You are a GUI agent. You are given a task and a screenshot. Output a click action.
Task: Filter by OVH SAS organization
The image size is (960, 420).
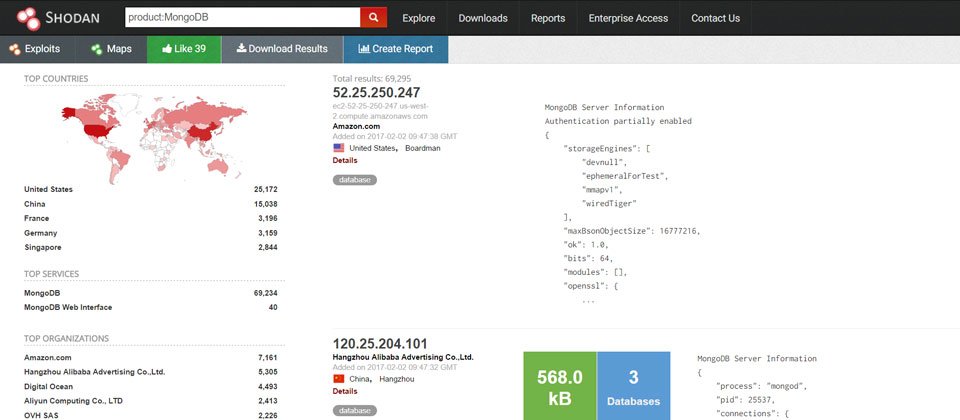[x=42, y=415]
